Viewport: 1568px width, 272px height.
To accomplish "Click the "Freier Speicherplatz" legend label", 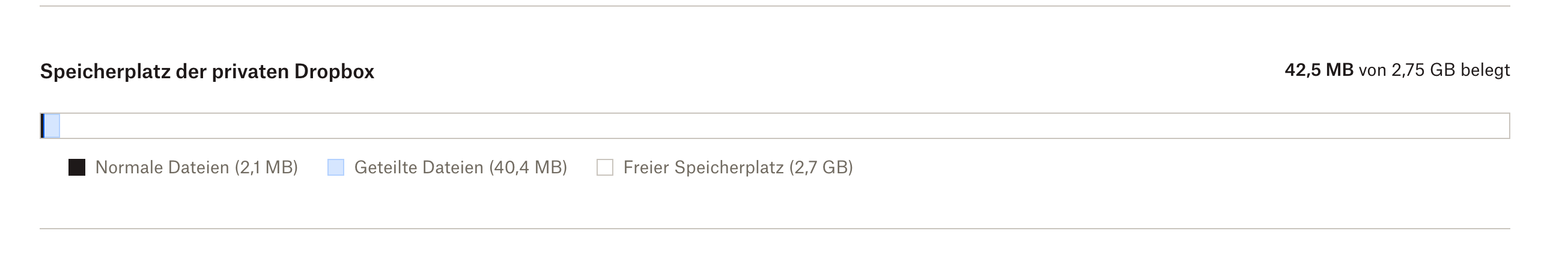I will [x=703, y=167].
